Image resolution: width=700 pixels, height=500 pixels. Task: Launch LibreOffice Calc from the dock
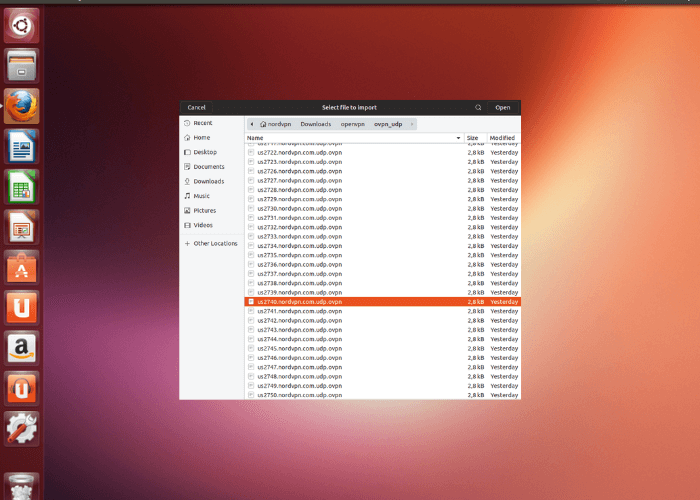click(x=21, y=187)
